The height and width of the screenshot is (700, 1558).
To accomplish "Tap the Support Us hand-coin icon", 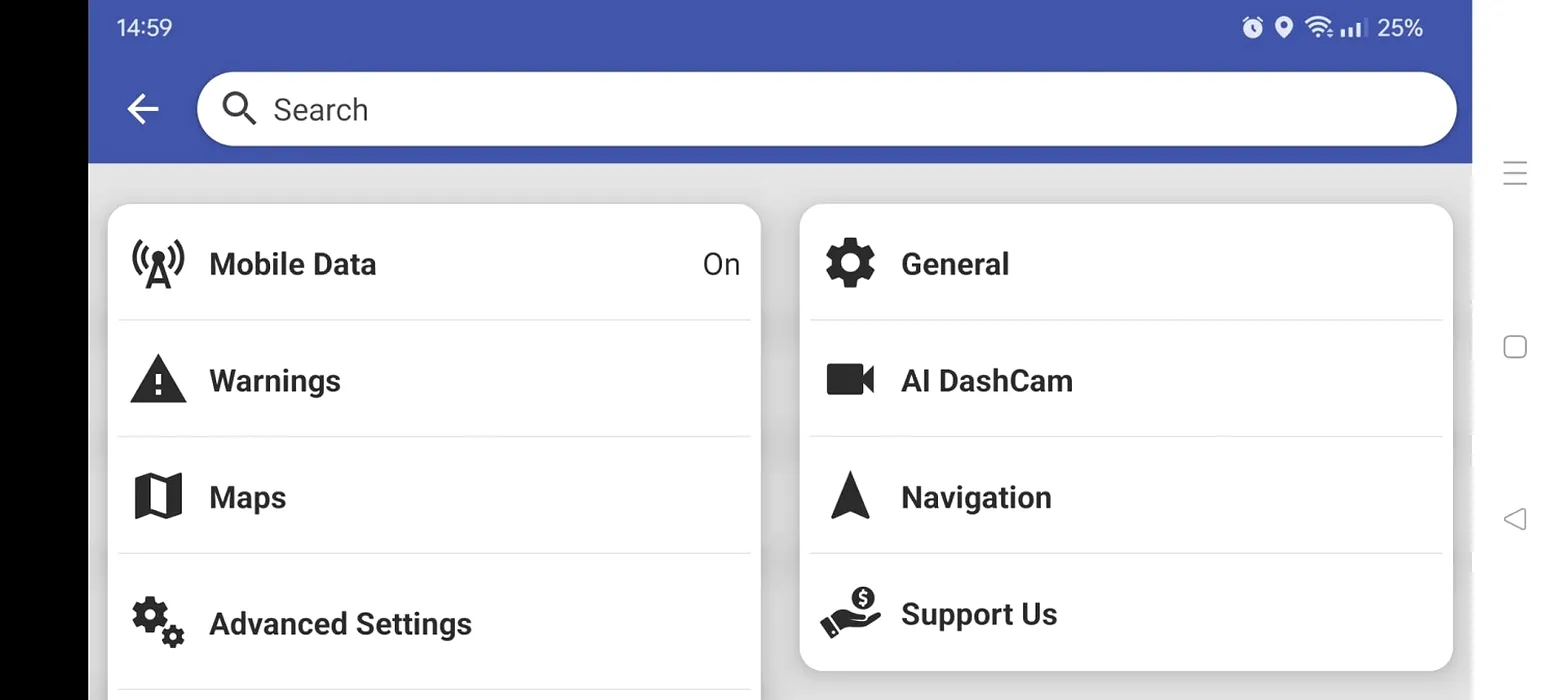I will (850, 613).
